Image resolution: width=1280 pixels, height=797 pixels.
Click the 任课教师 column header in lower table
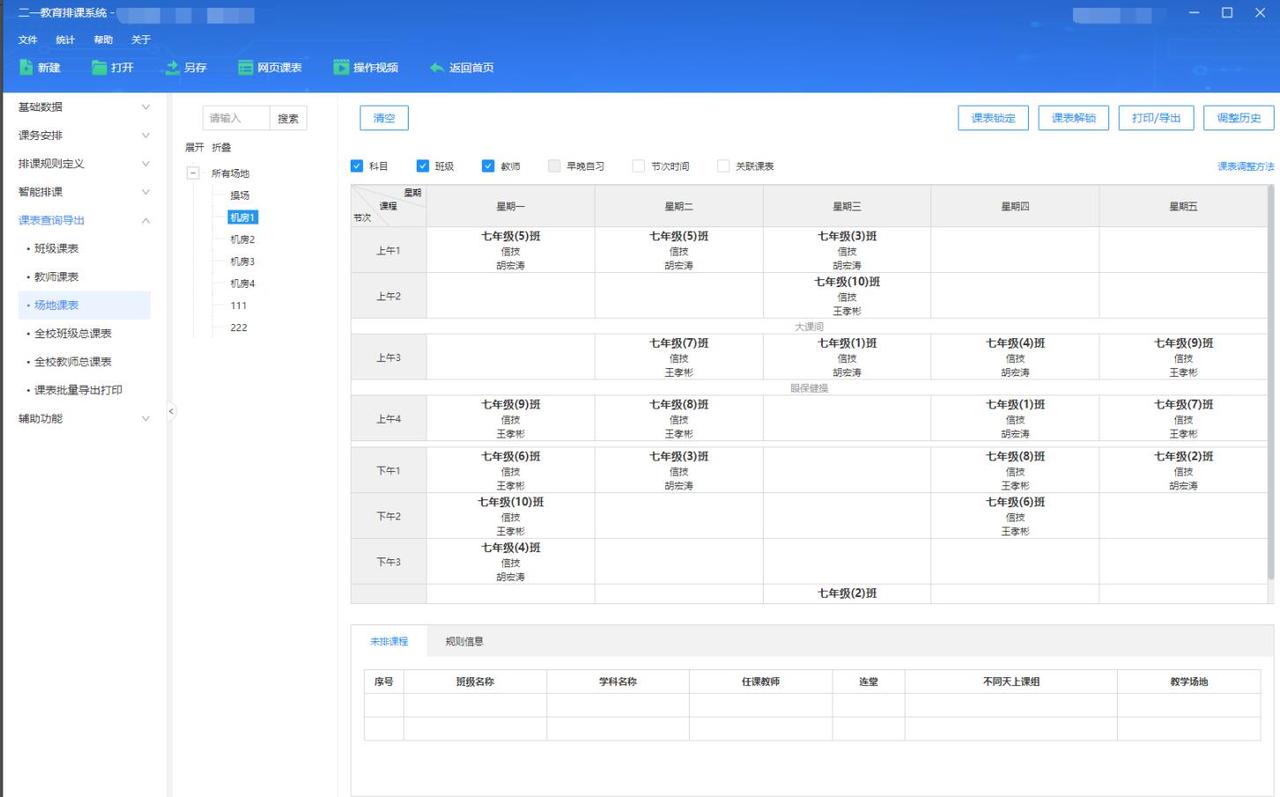pos(760,681)
